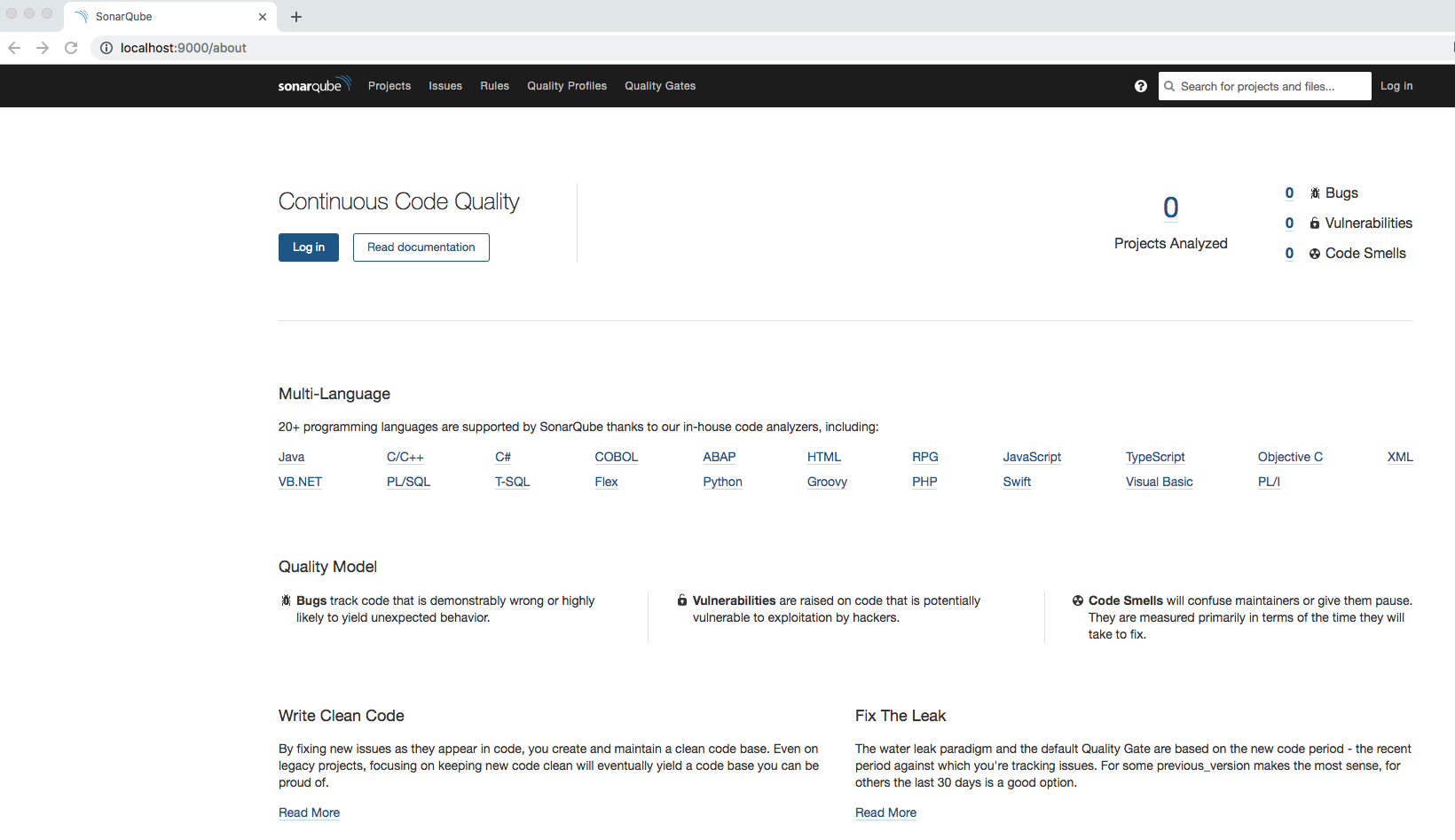This screenshot has width=1455, height=840.
Task: Click the browser address bar URL
Action: point(184,48)
